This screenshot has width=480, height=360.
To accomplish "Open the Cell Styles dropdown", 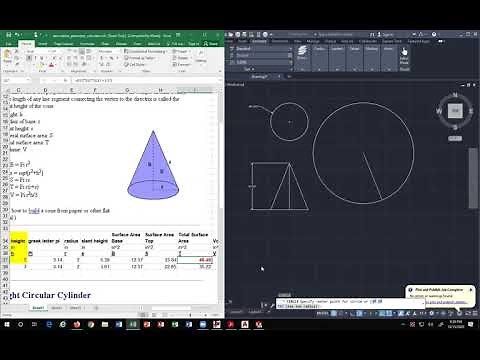I will pos(135,64).
